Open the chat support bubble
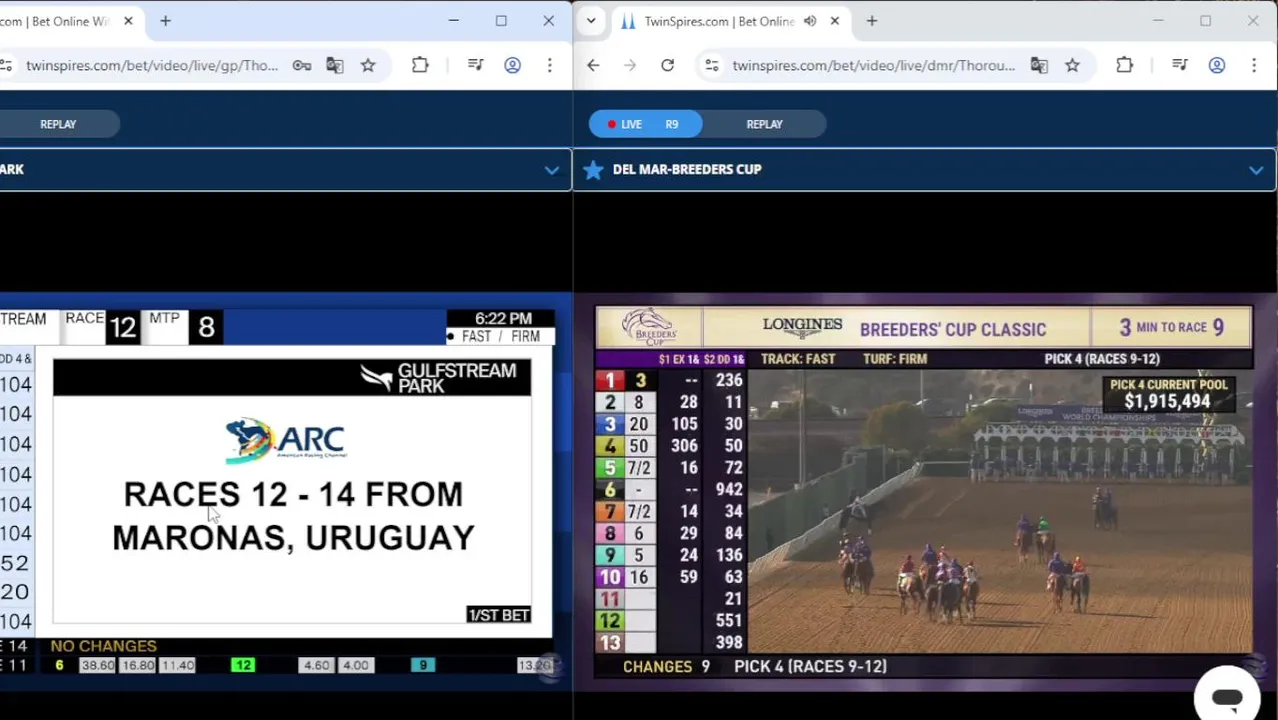The height and width of the screenshot is (720, 1278). (x=1227, y=697)
